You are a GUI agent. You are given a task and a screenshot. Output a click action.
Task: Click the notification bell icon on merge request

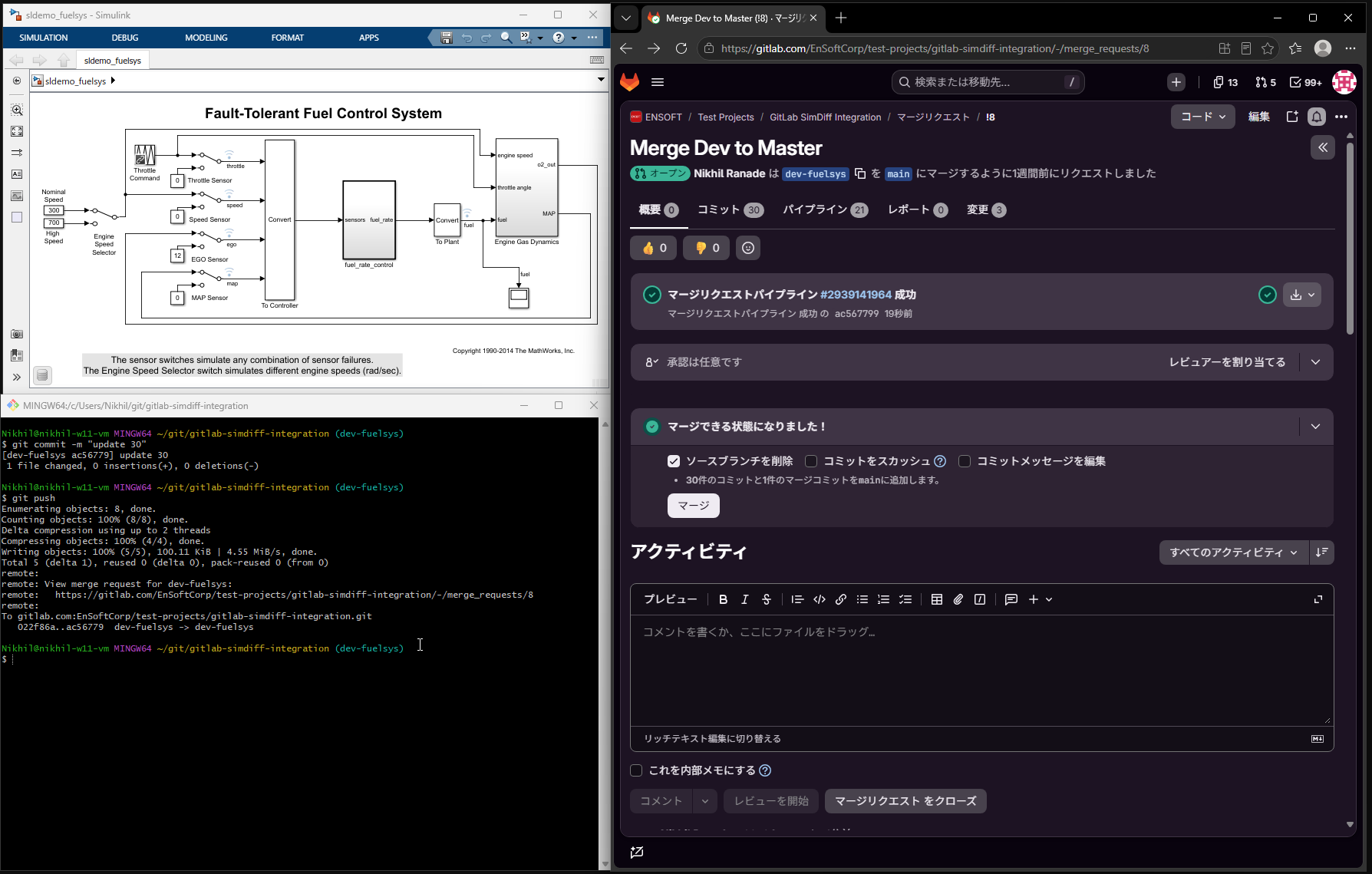tap(1317, 117)
